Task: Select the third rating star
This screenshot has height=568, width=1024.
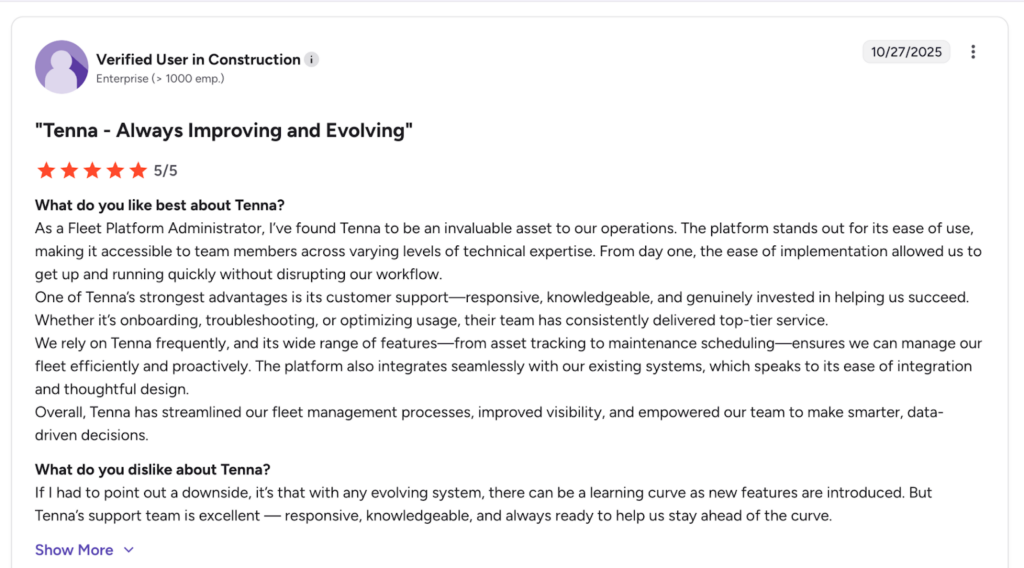Action: click(x=93, y=170)
